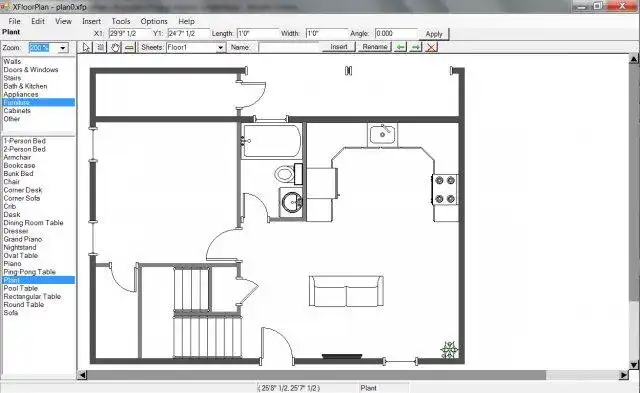This screenshot has width=640, height=393.
Task: Open the Edit menu
Action: click(x=38, y=21)
